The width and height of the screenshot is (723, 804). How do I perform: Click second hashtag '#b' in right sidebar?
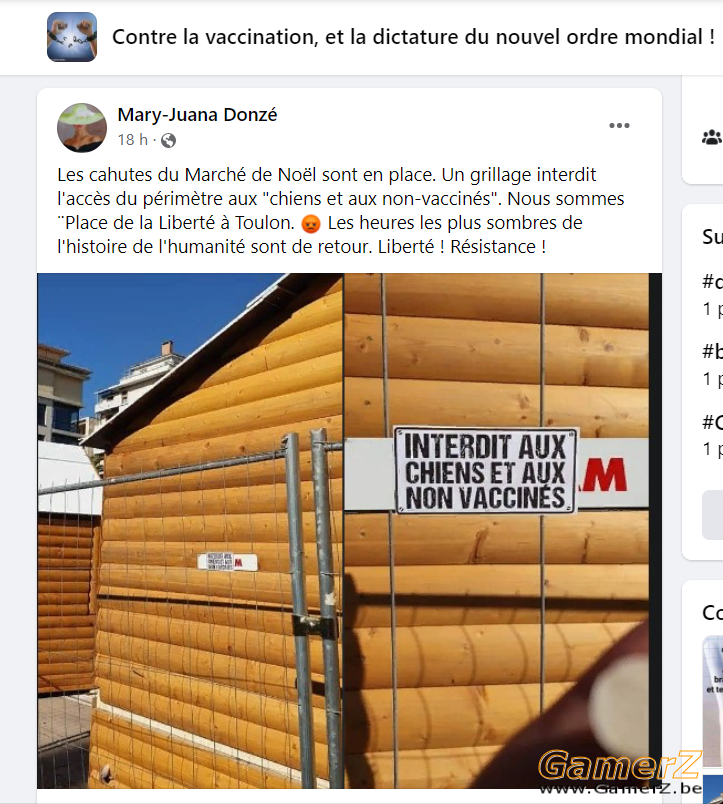pos(713,352)
